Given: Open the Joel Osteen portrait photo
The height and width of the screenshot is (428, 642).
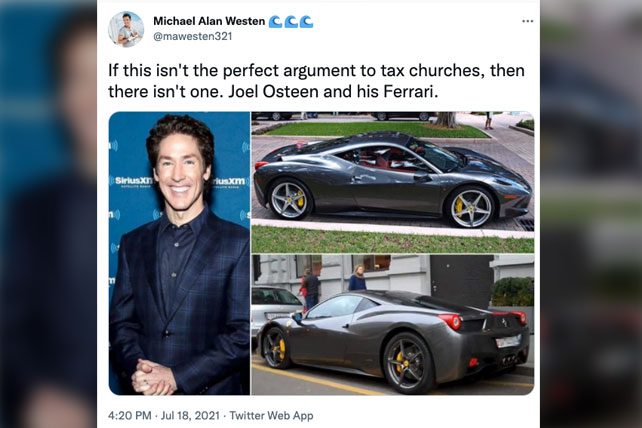Looking at the screenshot, I should (179, 253).
